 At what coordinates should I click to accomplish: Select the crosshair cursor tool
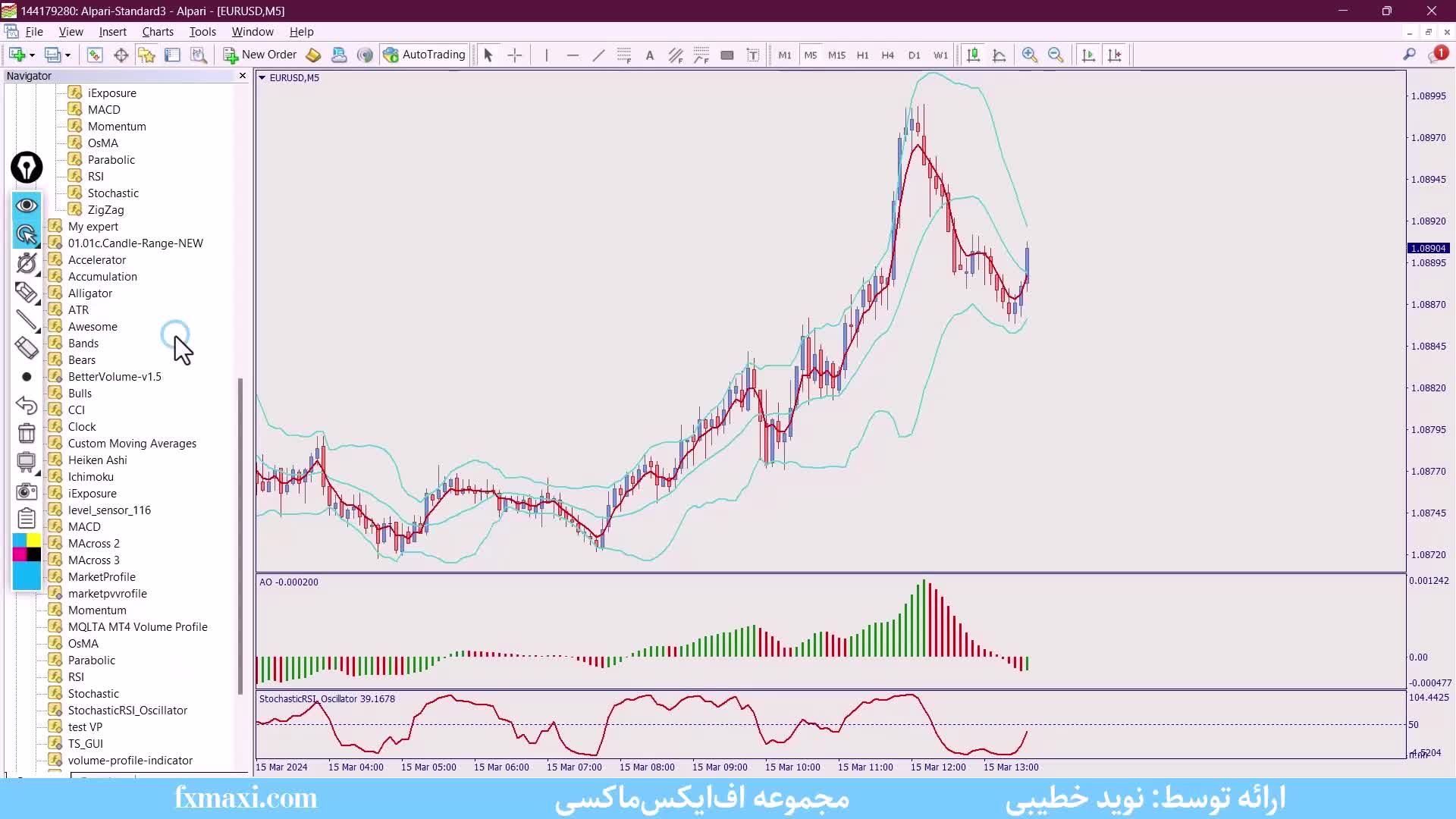pos(515,55)
